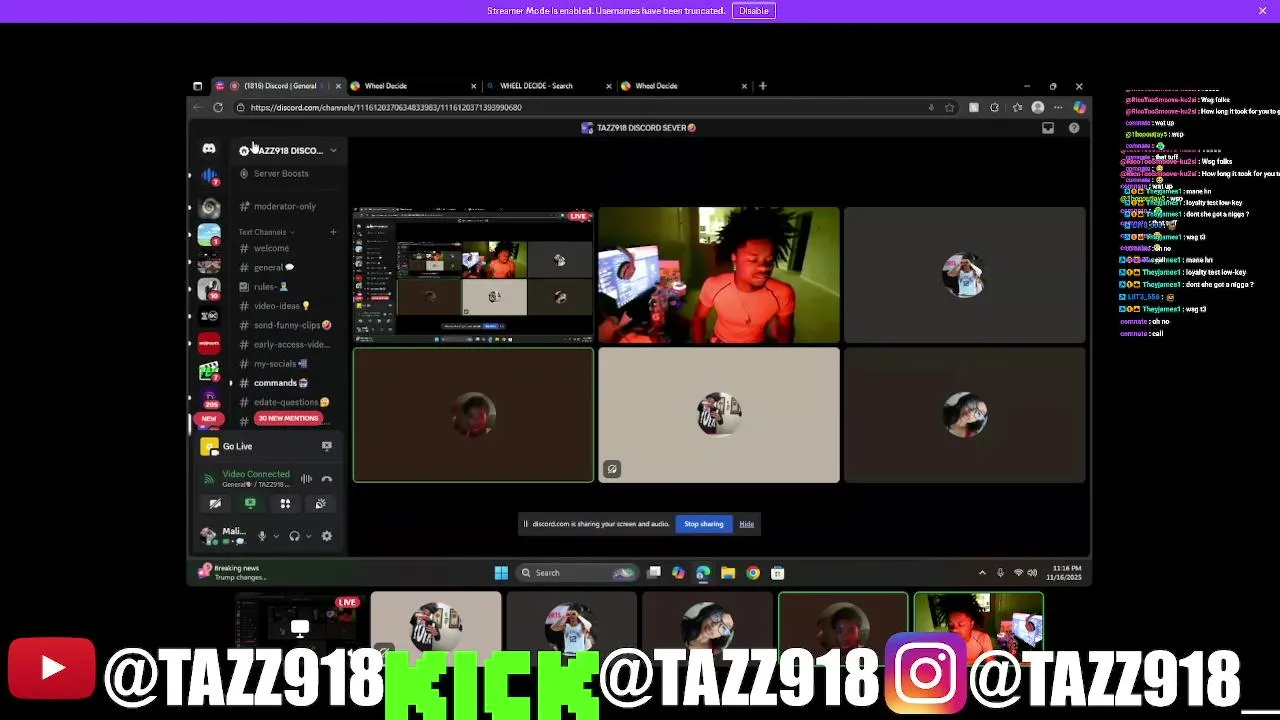The height and width of the screenshot is (720, 1280).
Task: Open Discord user settings gear
Action: 326,536
